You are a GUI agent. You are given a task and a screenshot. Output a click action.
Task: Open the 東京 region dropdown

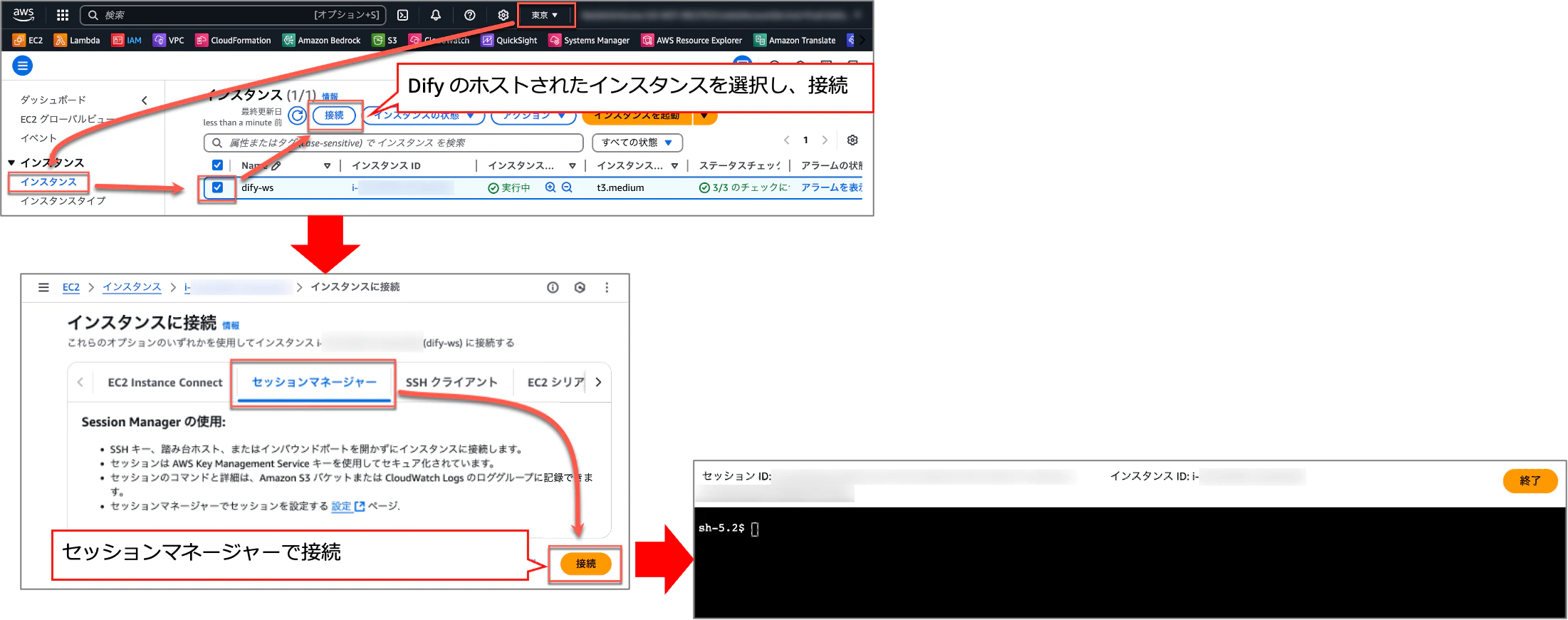(545, 15)
